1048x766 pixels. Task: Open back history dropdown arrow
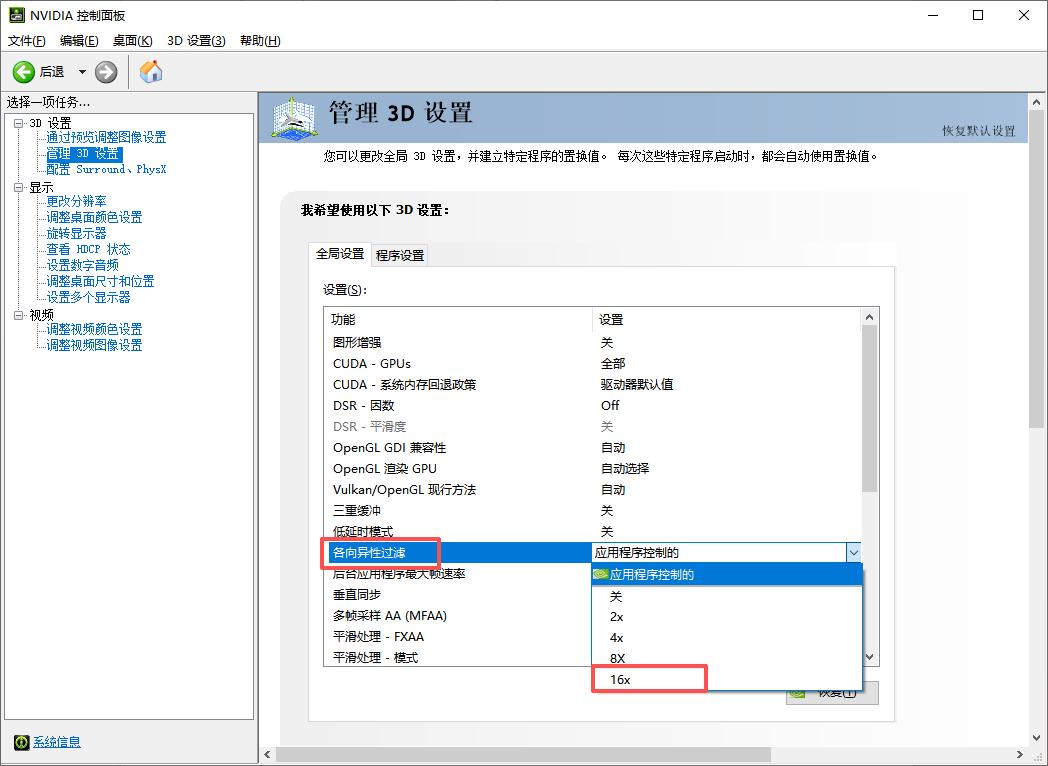tap(82, 72)
